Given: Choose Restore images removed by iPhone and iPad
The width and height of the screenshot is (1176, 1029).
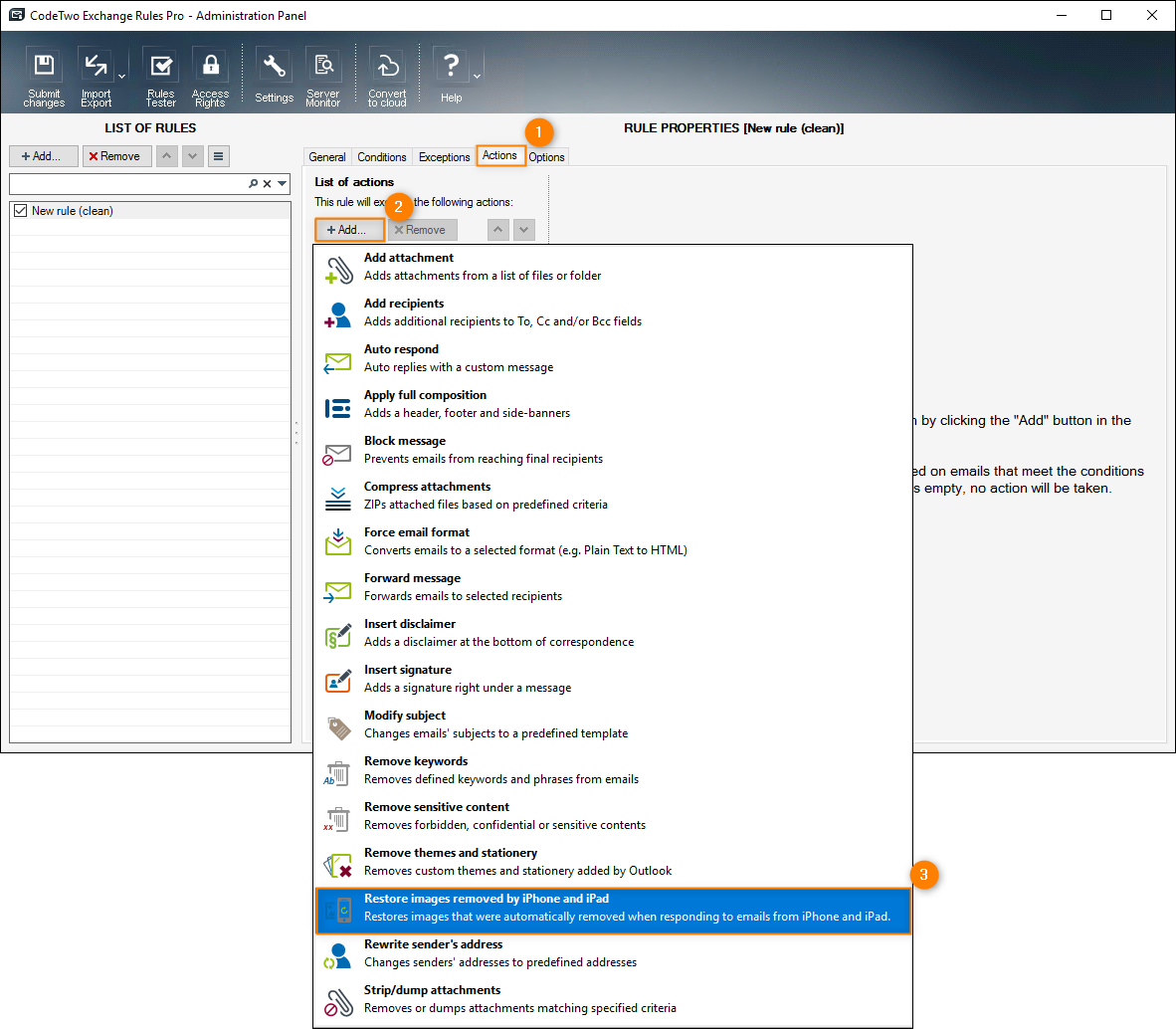Looking at the screenshot, I should click(x=613, y=911).
